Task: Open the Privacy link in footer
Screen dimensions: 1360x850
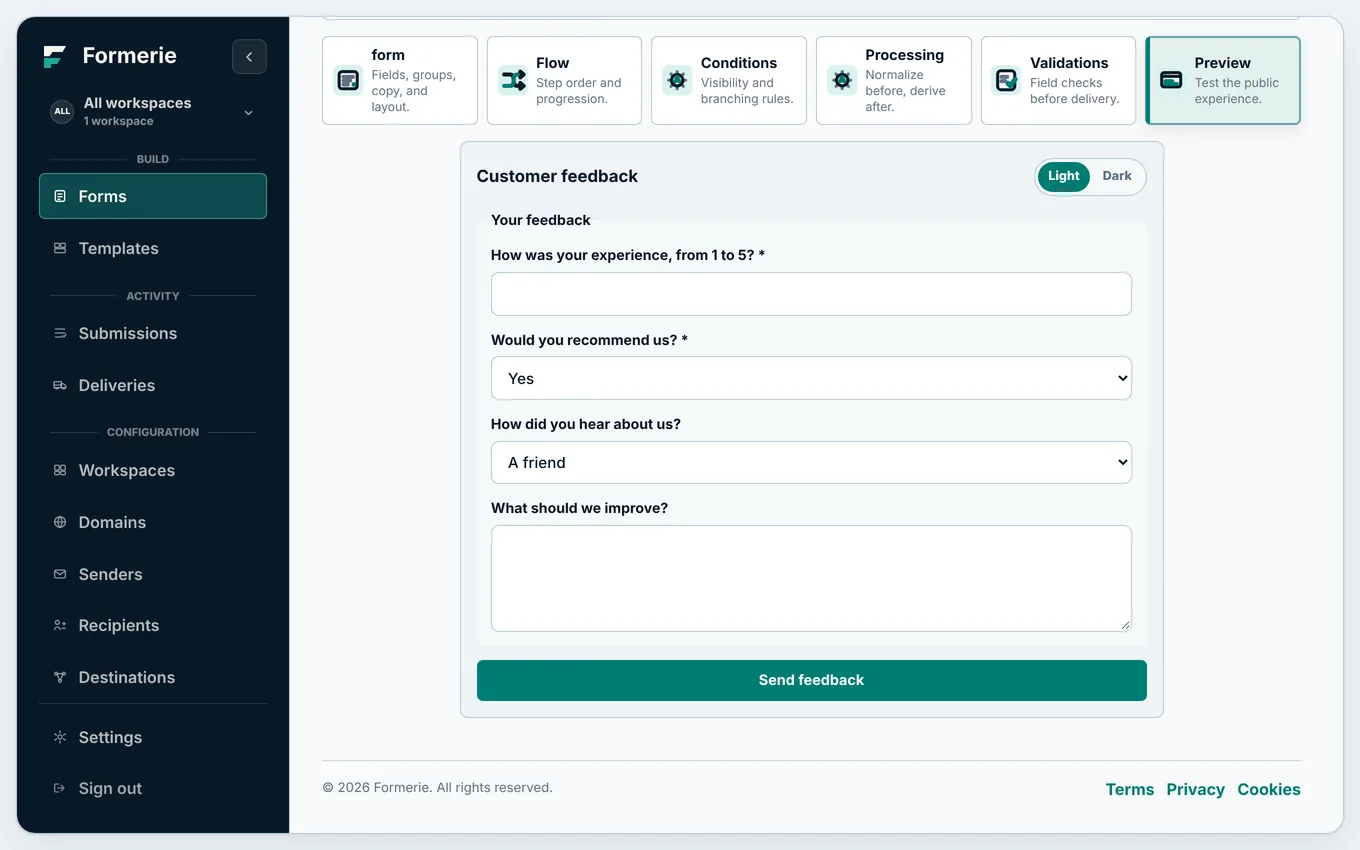Action: click(x=1195, y=789)
